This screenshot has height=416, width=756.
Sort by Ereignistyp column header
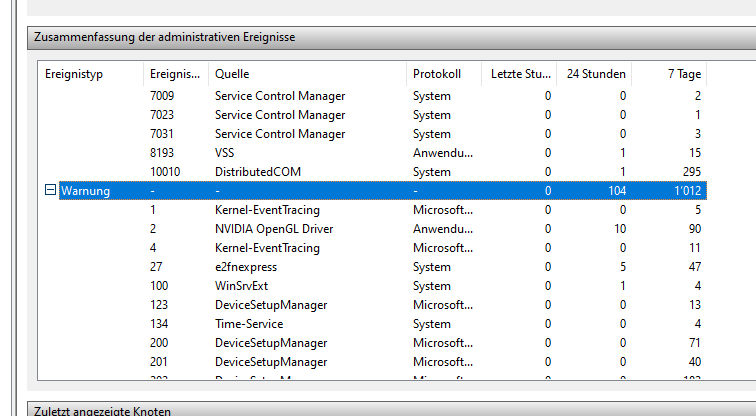[x=90, y=74]
